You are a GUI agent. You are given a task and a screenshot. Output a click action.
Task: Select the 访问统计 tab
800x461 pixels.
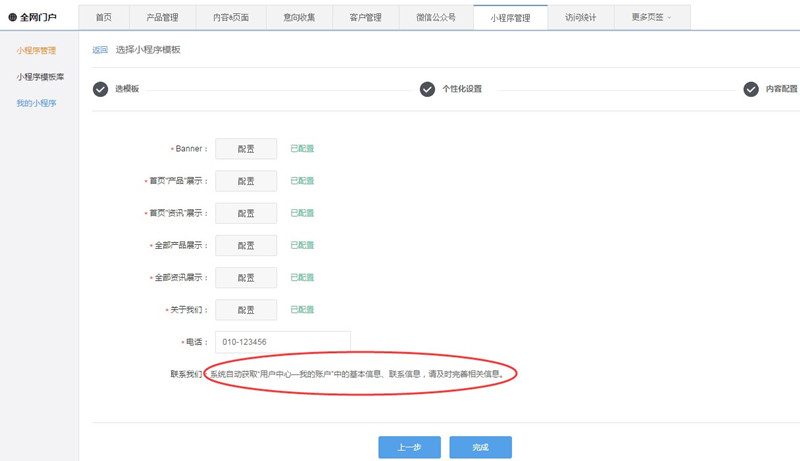(x=579, y=17)
